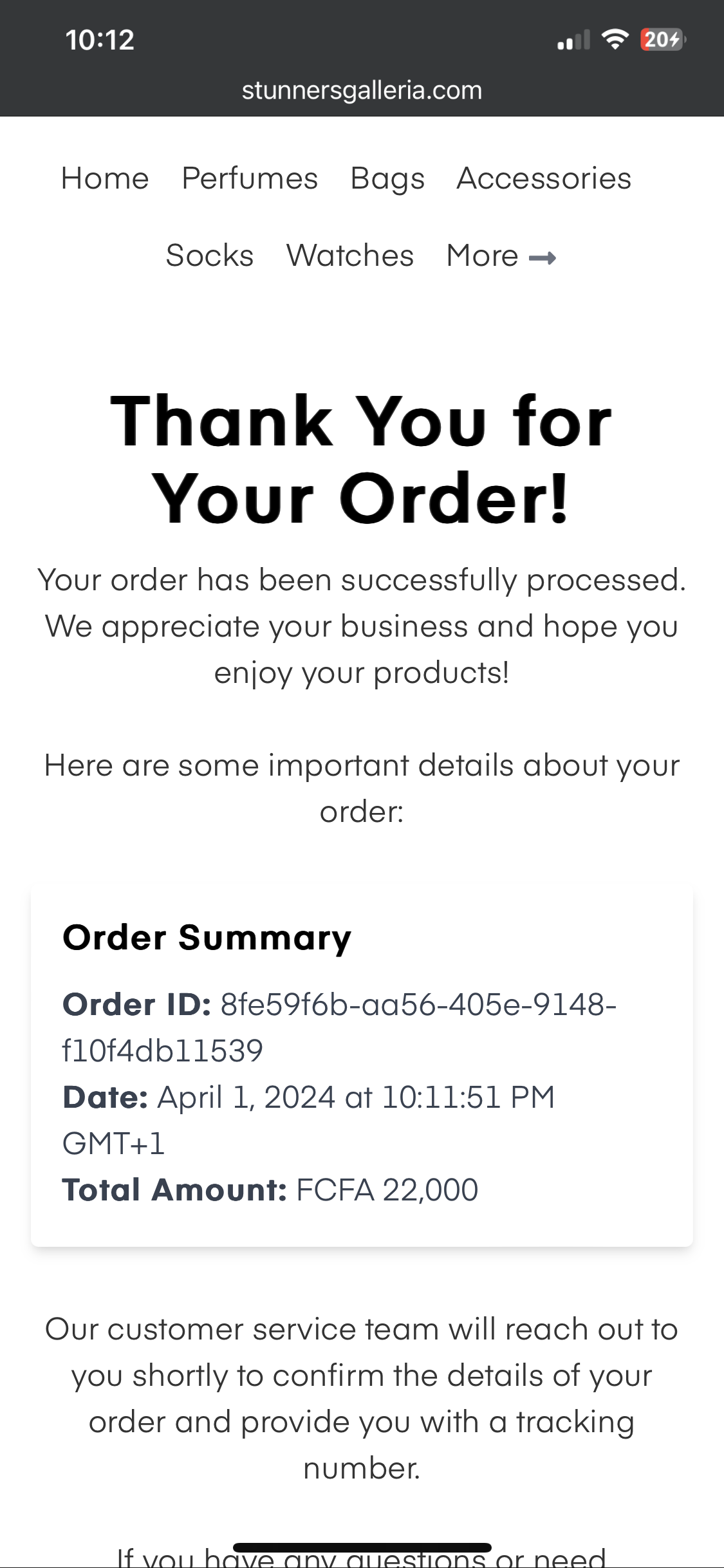Screen dimensions: 724x1568
Task: Tap the battery charging indicator icon
Action: (x=664, y=40)
